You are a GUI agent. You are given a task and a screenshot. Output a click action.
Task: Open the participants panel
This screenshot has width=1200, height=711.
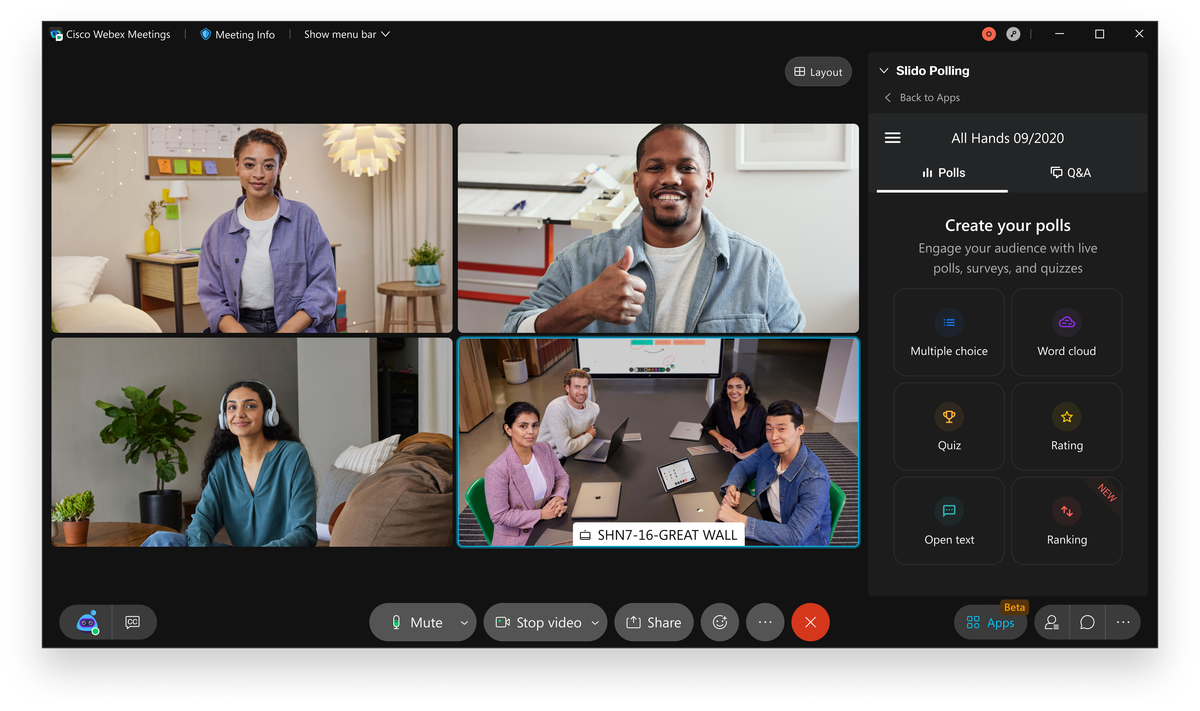tap(1051, 622)
